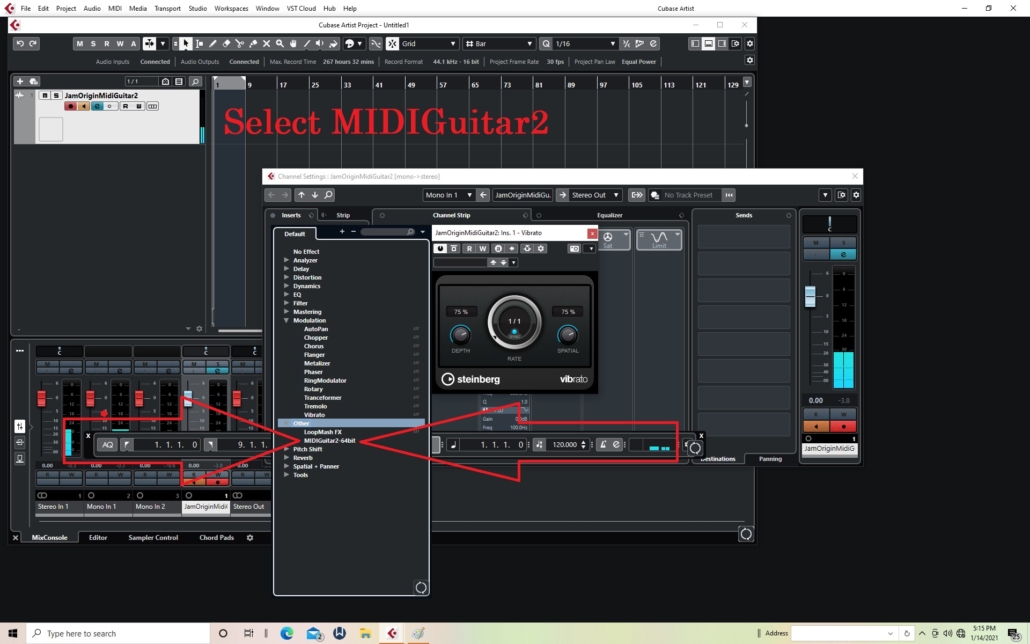Select No Effect entry
This screenshot has width=1030, height=644.
click(x=306, y=252)
